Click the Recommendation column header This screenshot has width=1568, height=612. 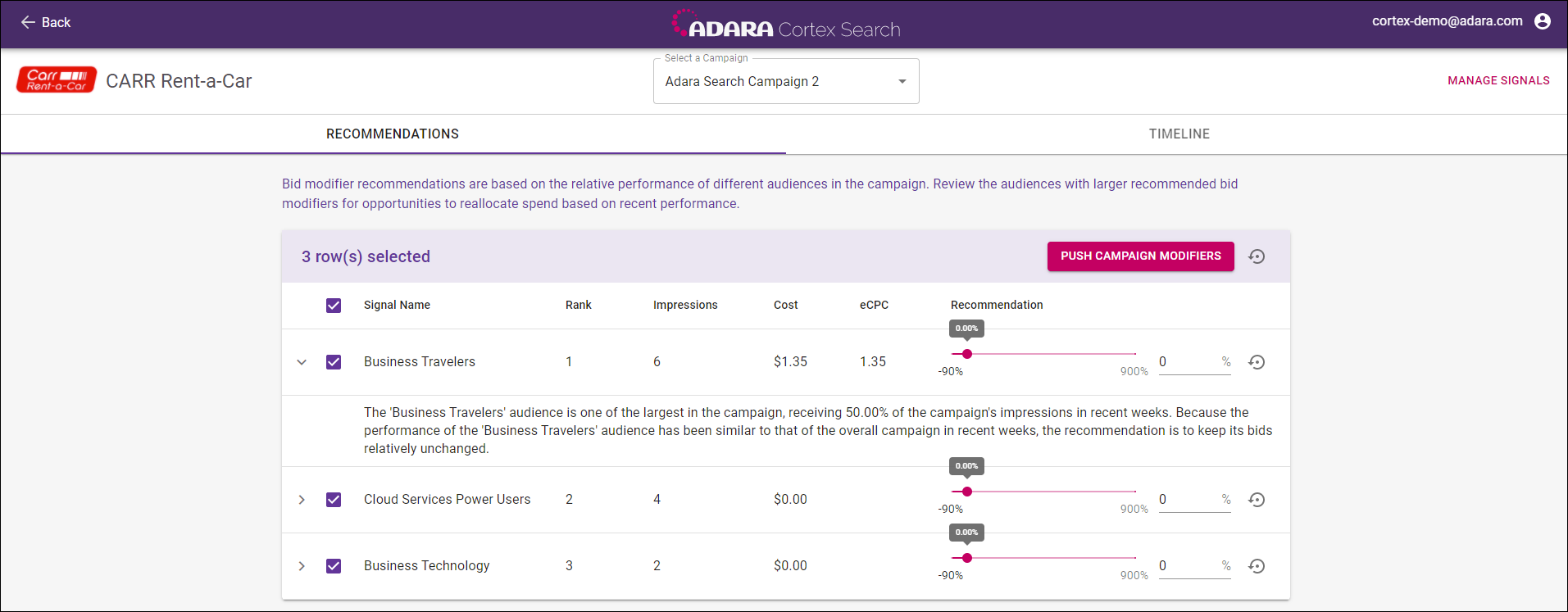click(997, 305)
